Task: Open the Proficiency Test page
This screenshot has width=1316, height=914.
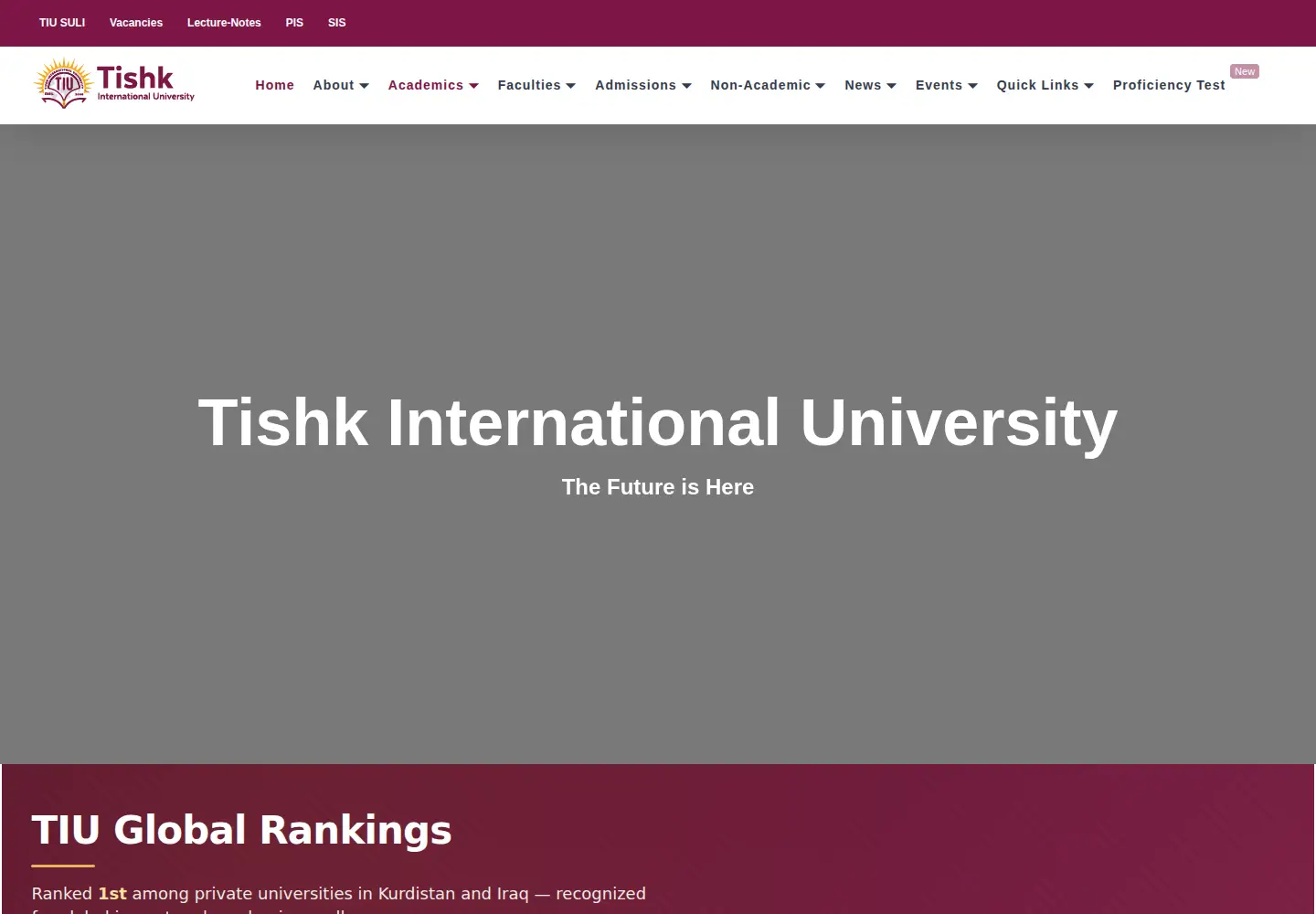Action: click(1169, 85)
